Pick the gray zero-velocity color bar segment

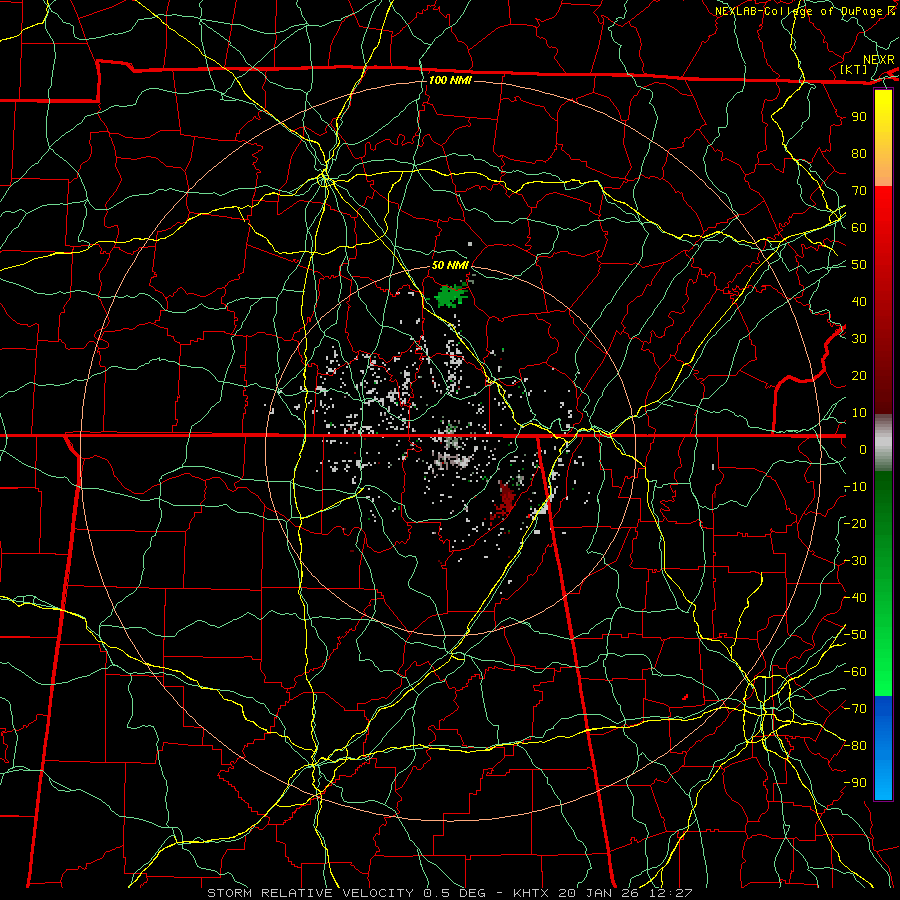pyautogui.click(x=883, y=442)
